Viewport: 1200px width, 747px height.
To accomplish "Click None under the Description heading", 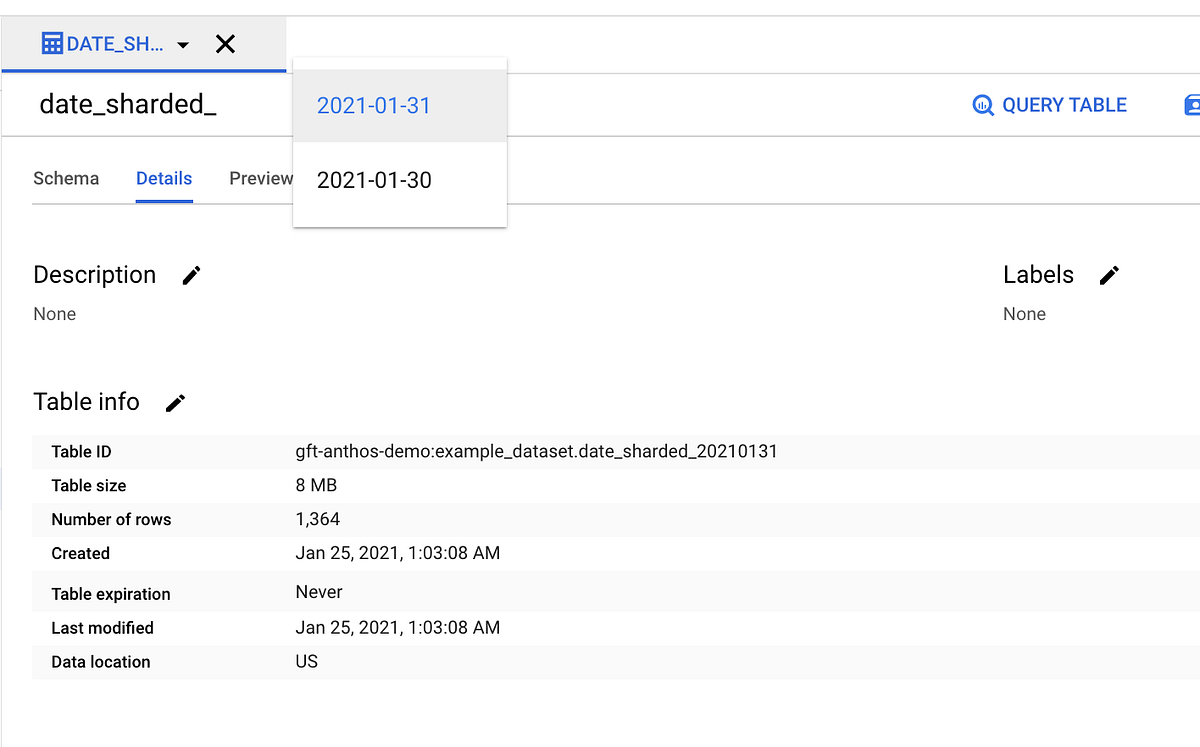I will pos(54,313).
